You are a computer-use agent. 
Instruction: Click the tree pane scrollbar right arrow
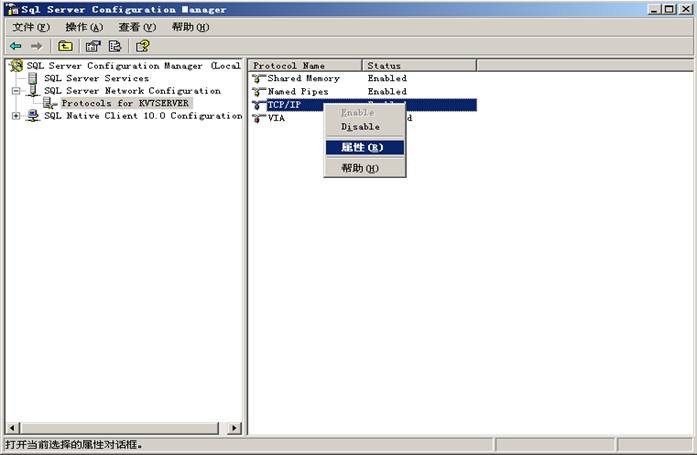pyautogui.click(x=235, y=428)
